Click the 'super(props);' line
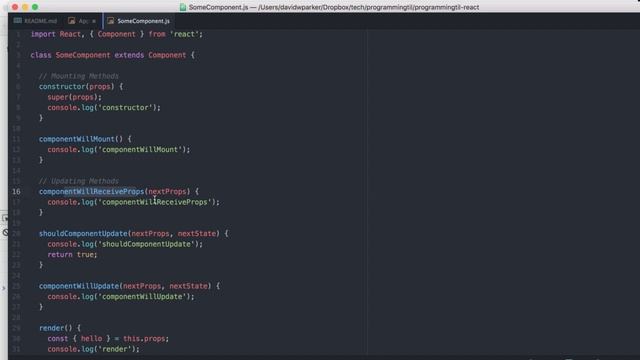This screenshot has height=360, width=640. (x=74, y=97)
